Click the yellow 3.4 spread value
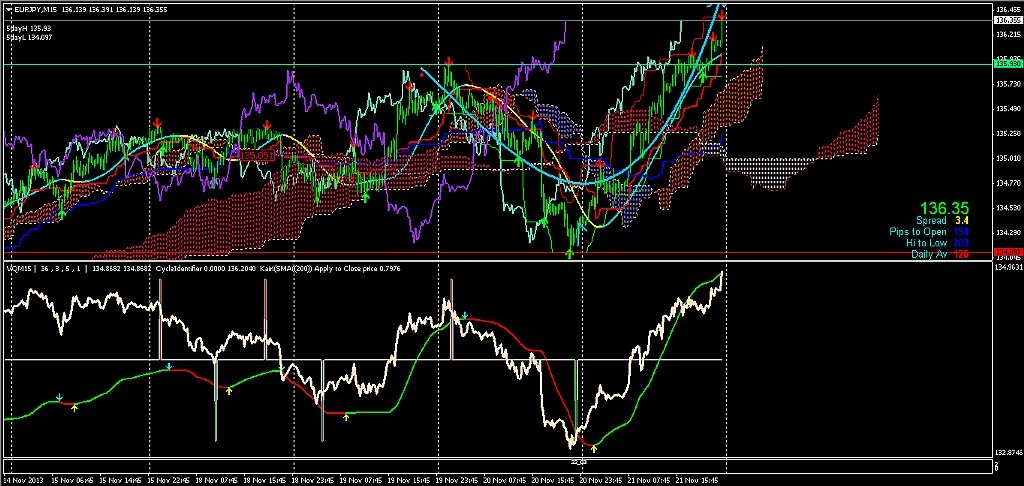Image resolution: width=1024 pixels, height=486 pixels. 962,221
